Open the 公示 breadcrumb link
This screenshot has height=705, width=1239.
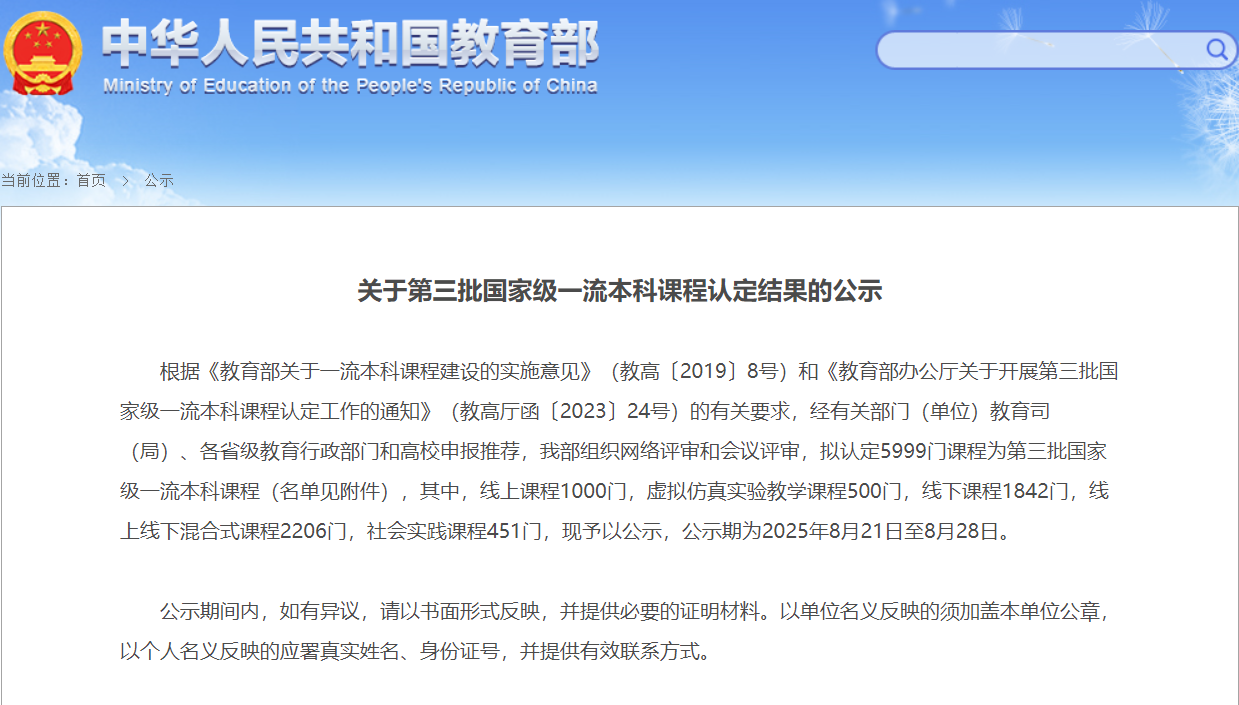point(159,180)
